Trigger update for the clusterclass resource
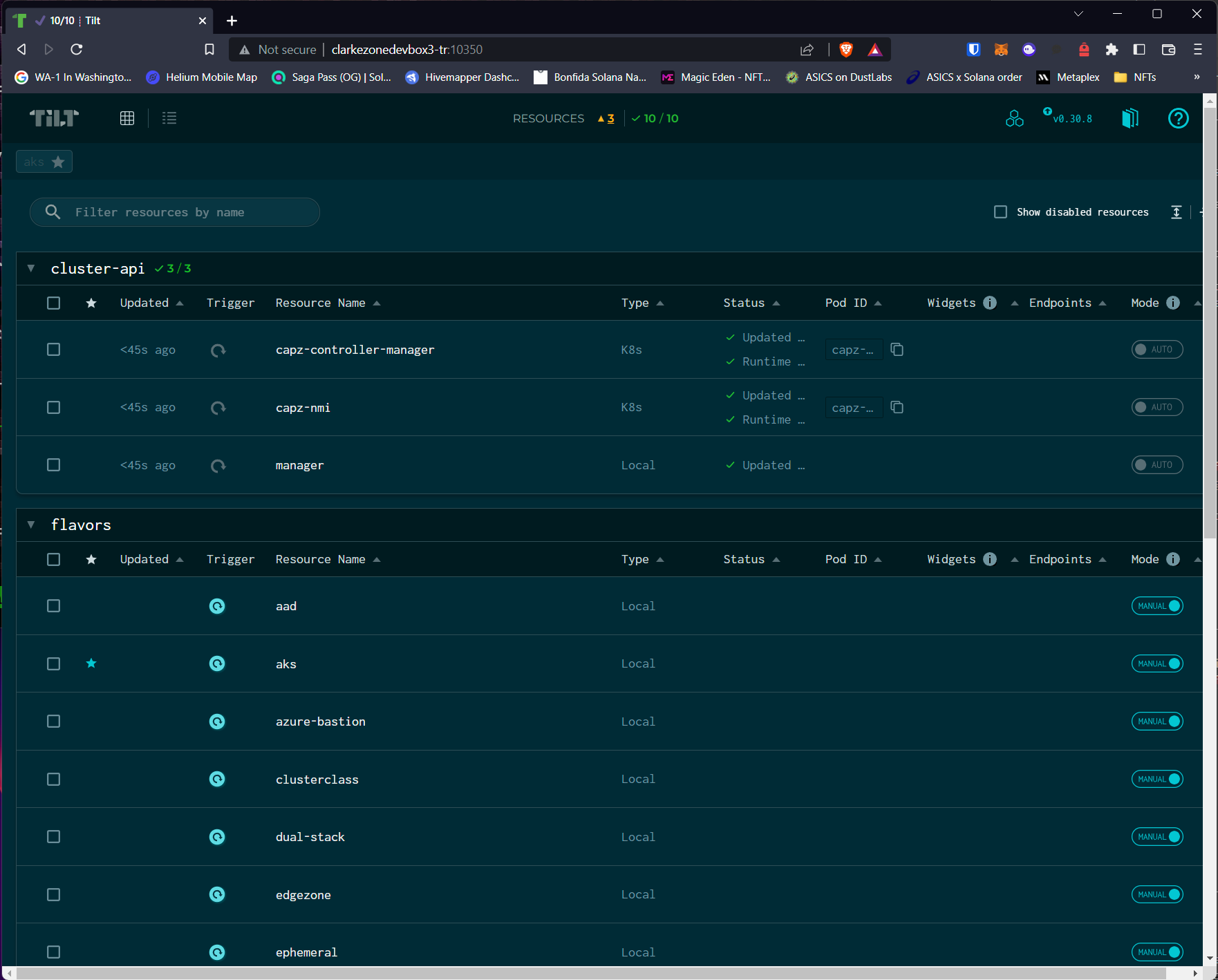 pos(217,780)
